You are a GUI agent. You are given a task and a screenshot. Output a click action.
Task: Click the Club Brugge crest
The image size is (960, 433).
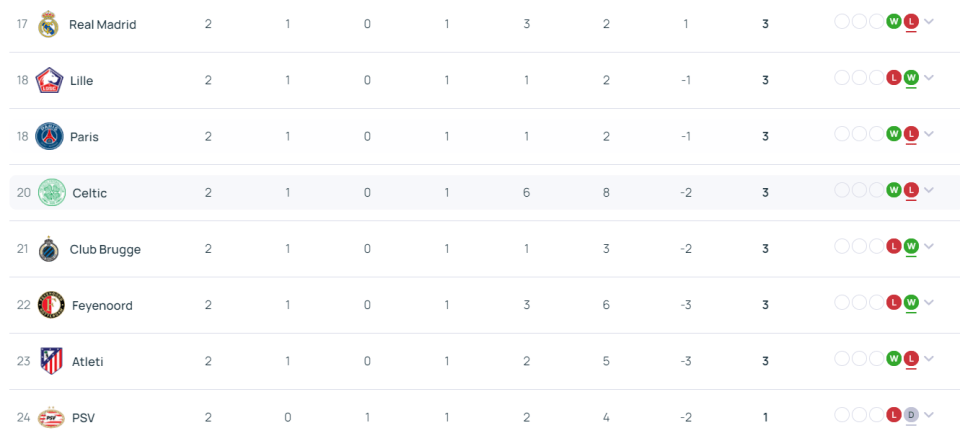48,249
